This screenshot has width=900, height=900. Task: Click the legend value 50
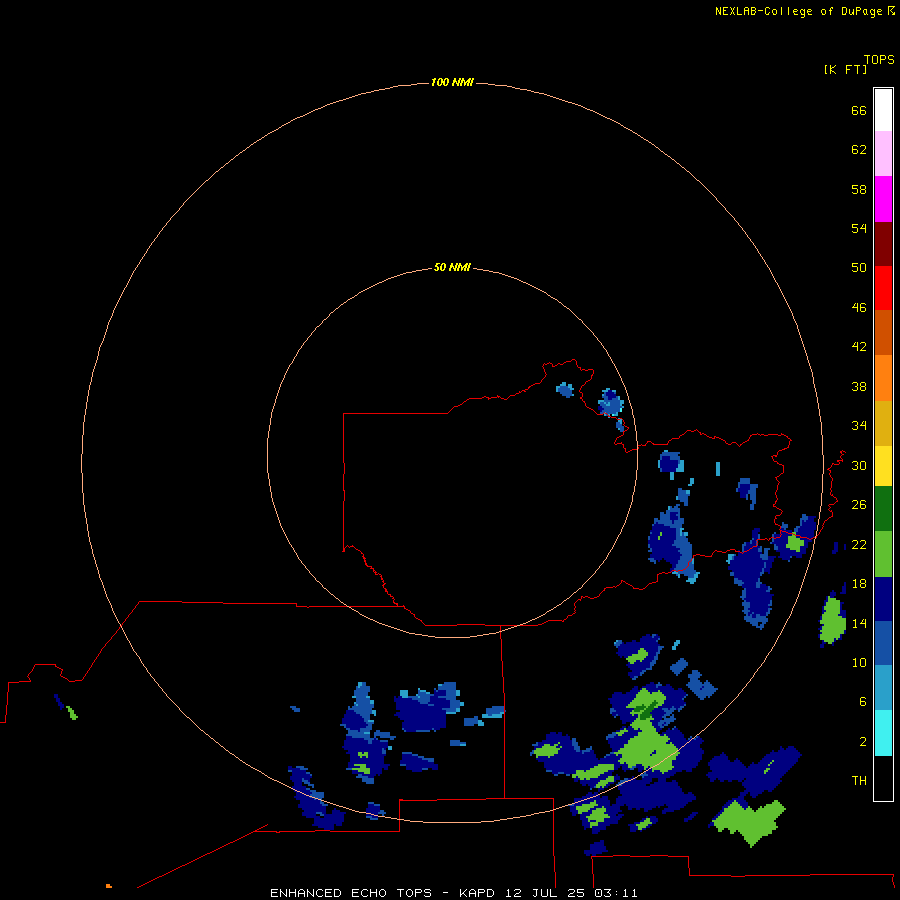859,267
